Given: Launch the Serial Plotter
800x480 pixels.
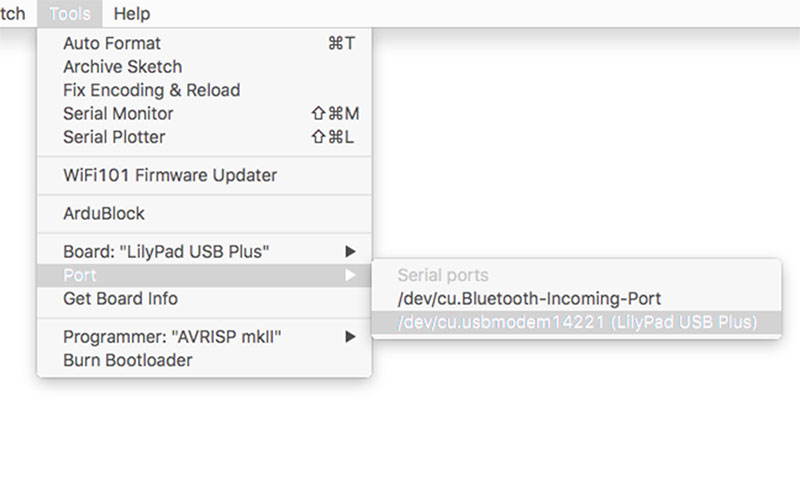Looking at the screenshot, I should (114, 137).
